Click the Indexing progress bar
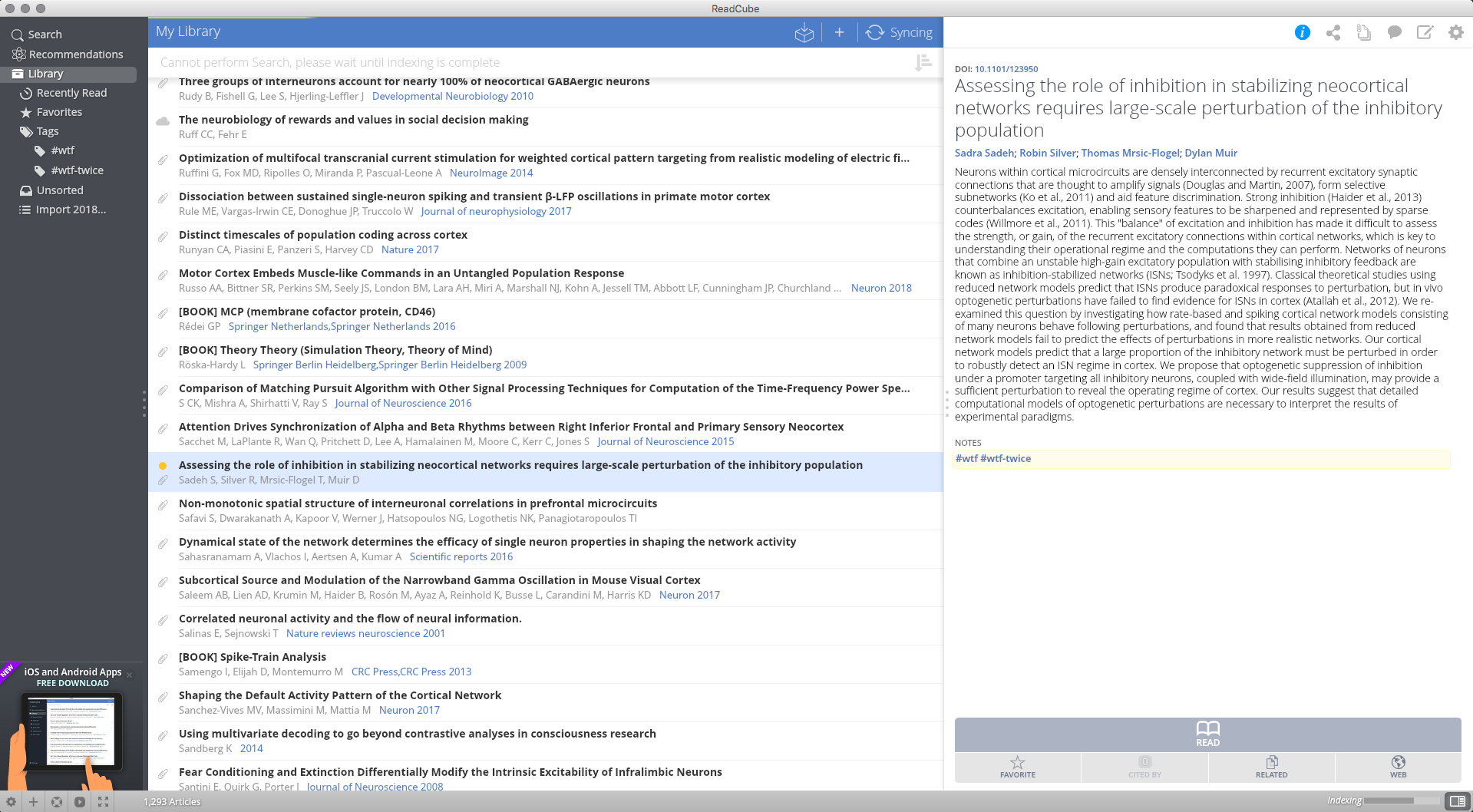 click(1402, 800)
